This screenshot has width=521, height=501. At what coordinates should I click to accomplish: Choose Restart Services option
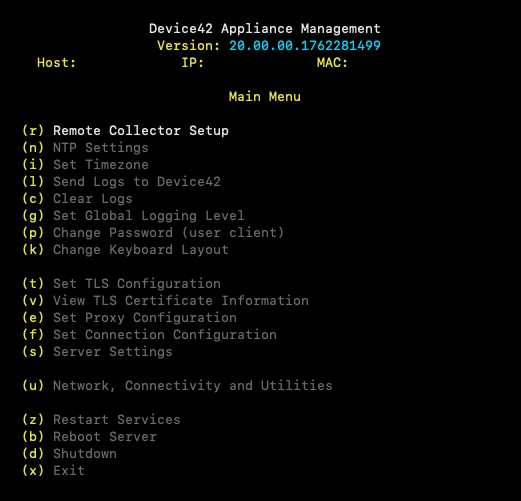coord(117,420)
